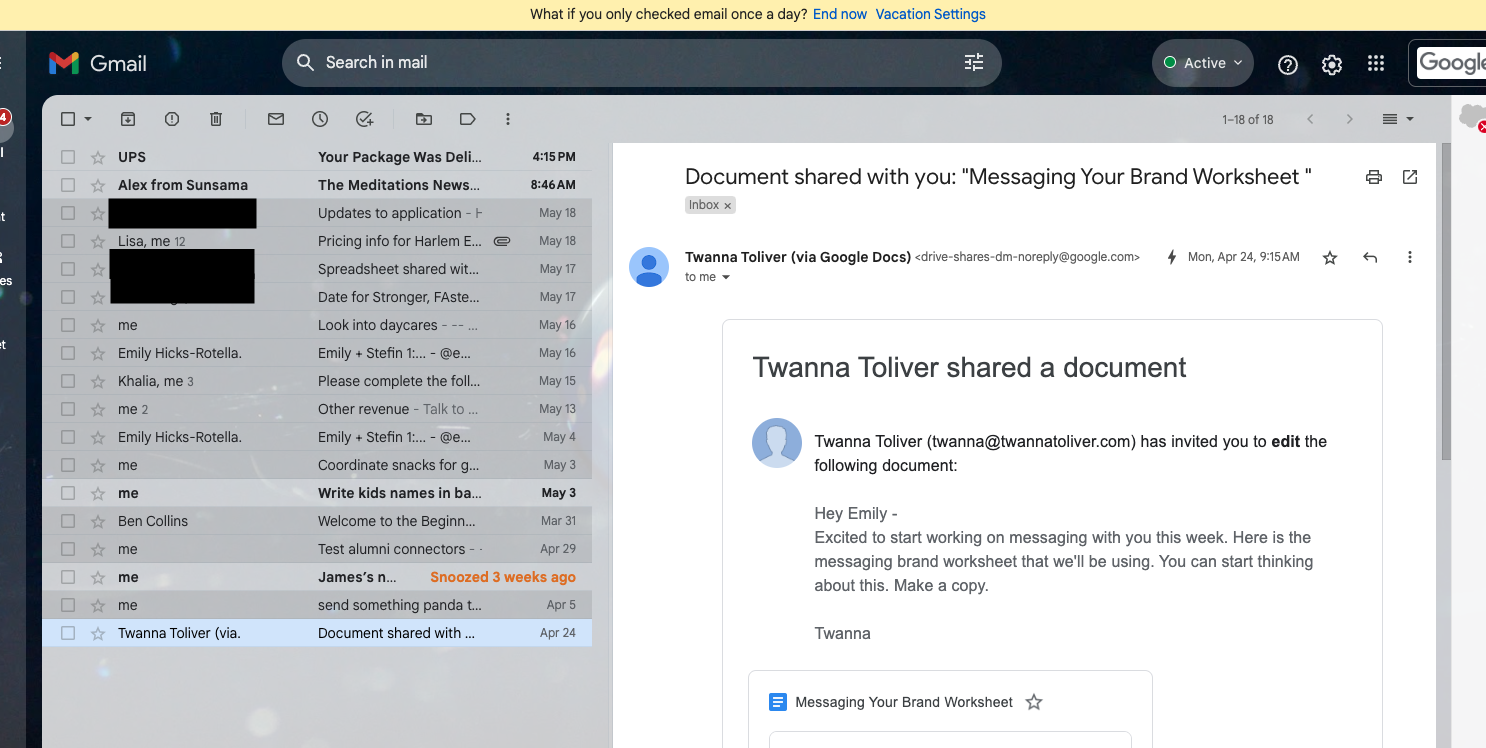This screenshot has width=1486, height=748.
Task: Click the Snooze clock icon
Action: [x=320, y=119]
